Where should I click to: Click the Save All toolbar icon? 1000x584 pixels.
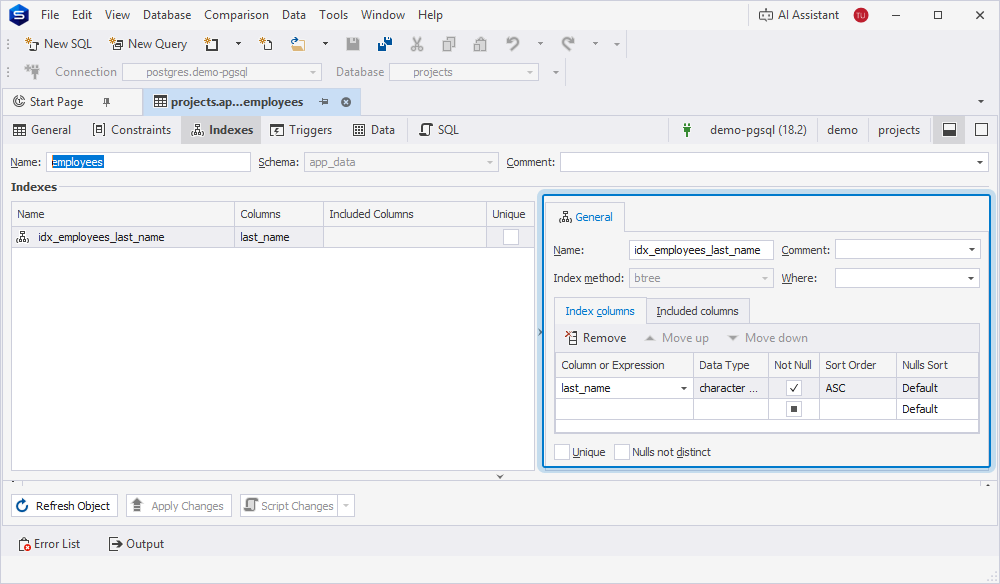click(385, 44)
